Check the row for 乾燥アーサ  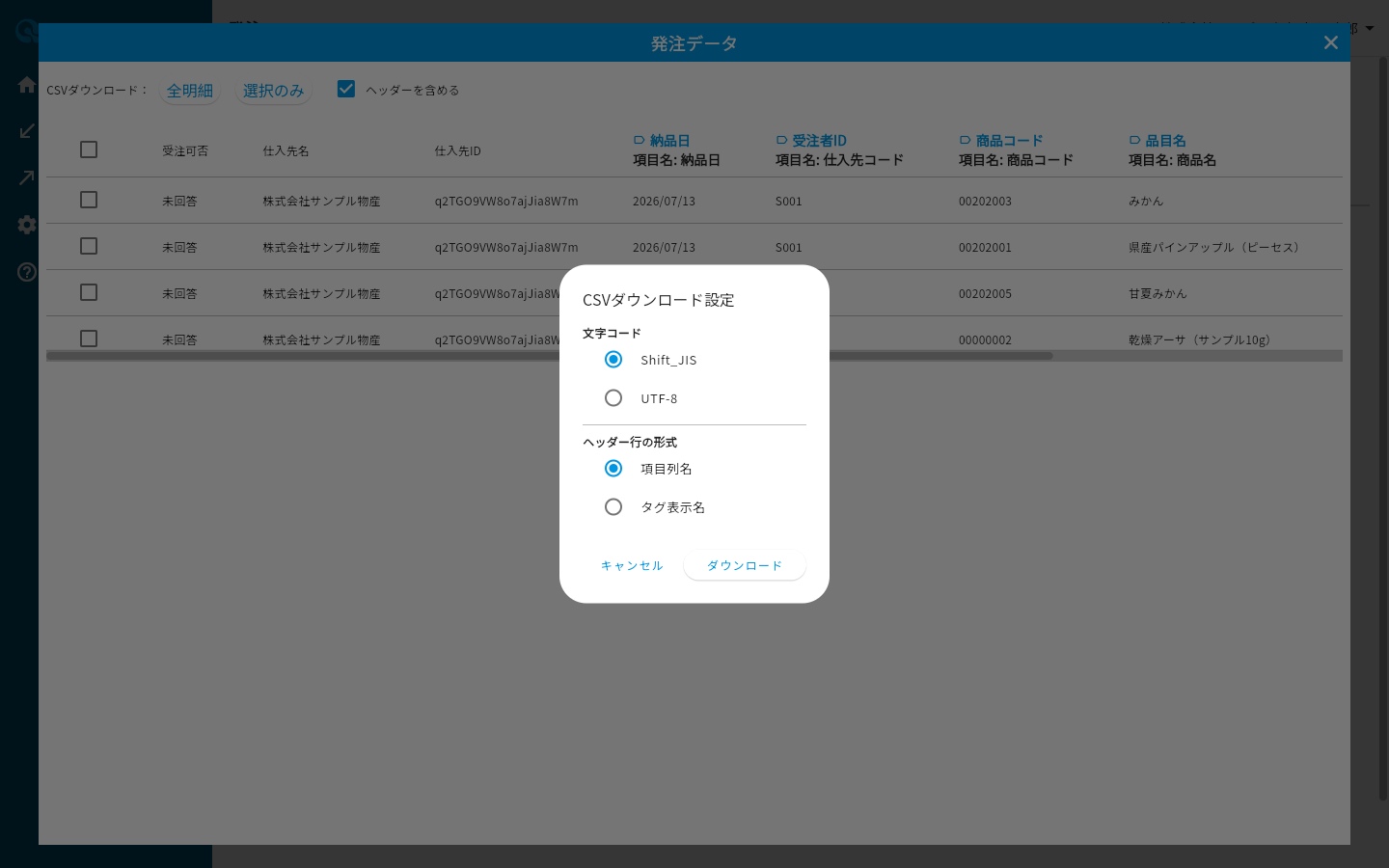pyautogui.click(x=89, y=339)
